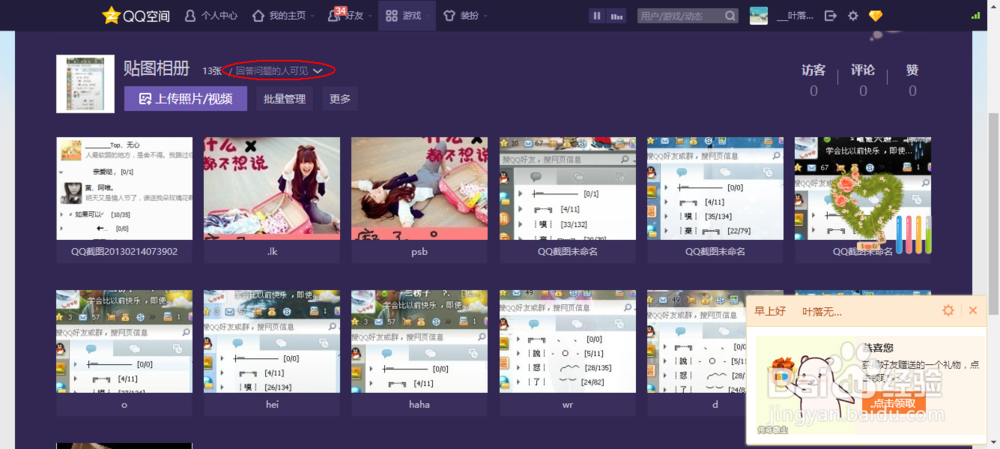Expand the 回答问题的人可见 permission dropdown
The image size is (1000, 449).
click(x=279, y=71)
